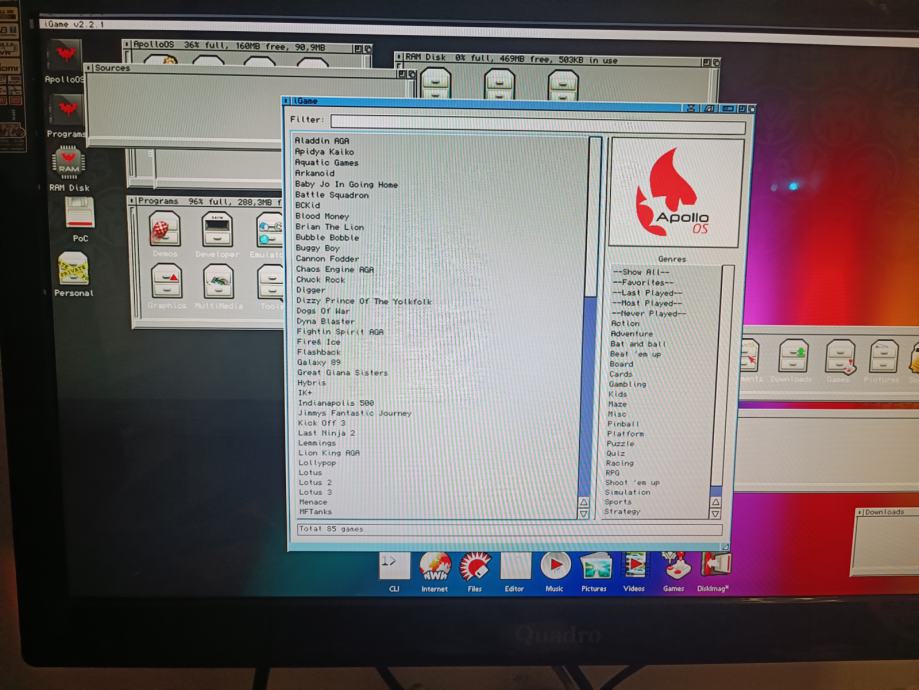The width and height of the screenshot is (919, 690).
Task: Open Downloads drawer in right-side window
Action: 793,356
